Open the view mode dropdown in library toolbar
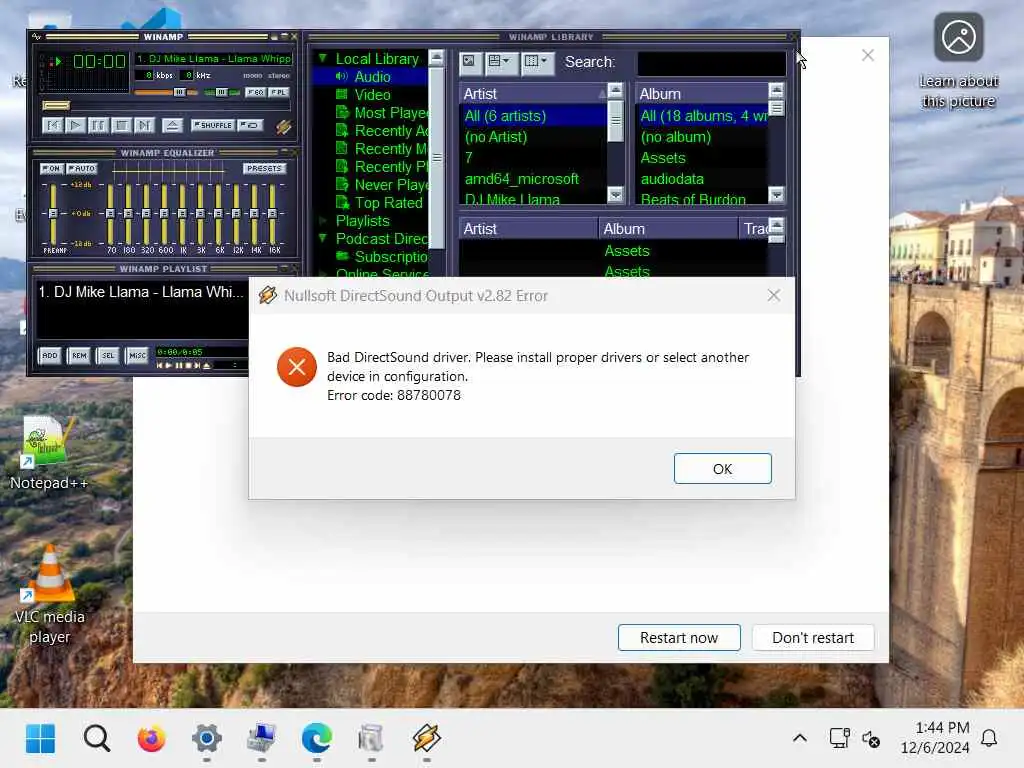Viewport: 1024px width, 768px height. click(500, 63)
